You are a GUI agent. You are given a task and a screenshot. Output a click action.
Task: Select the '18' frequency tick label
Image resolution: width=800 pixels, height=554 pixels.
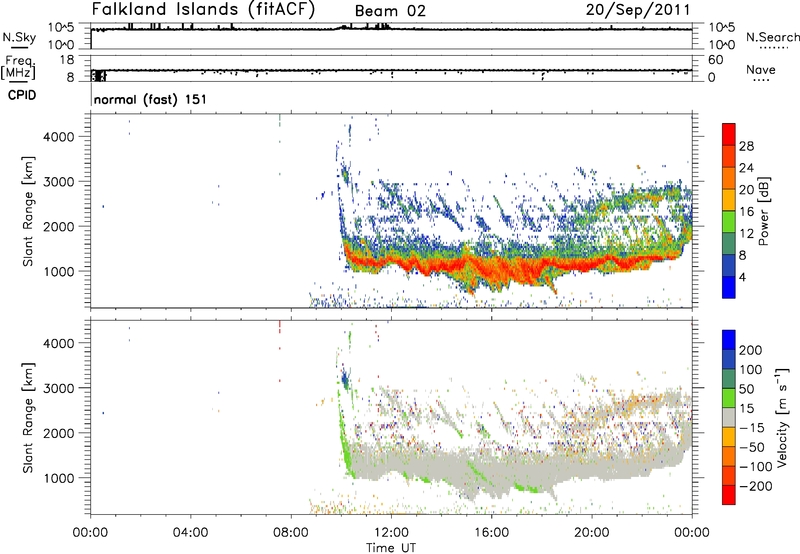[67, 60]
